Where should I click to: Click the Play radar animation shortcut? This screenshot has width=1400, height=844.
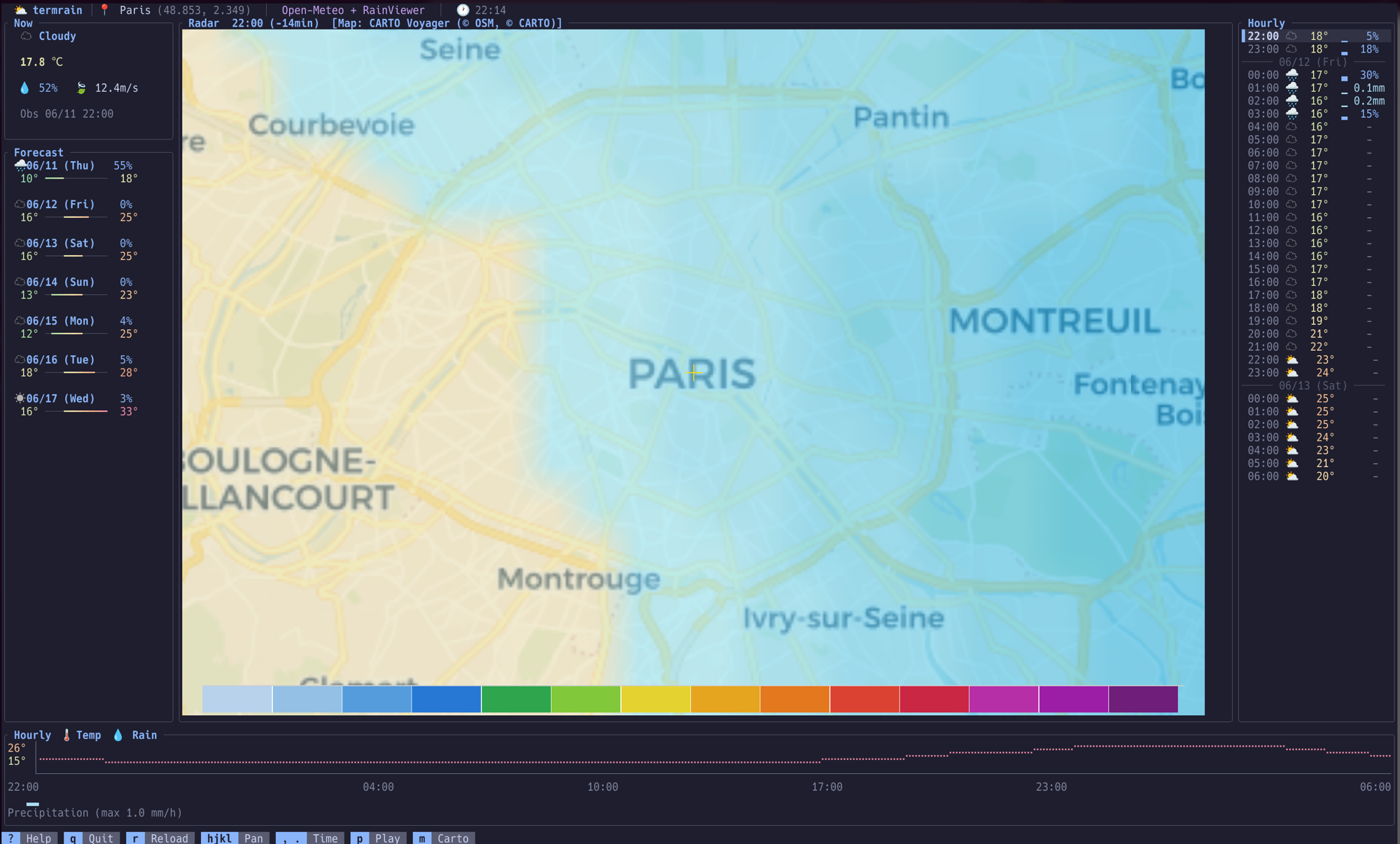379,838
